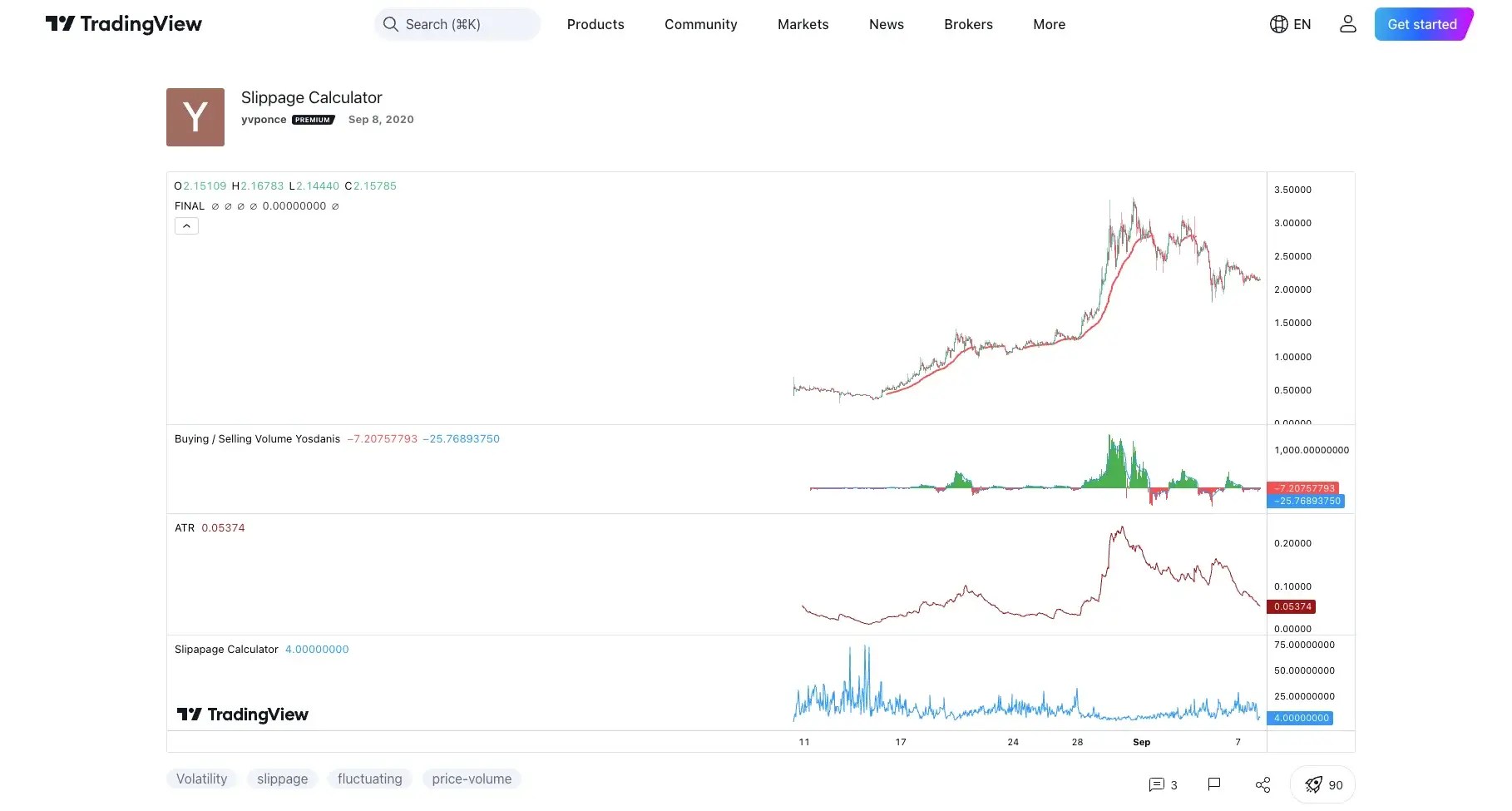This screenshot has height=811, width=1512.
Task: Click the red 0.05374 ATR price label
Action: 1291,606
